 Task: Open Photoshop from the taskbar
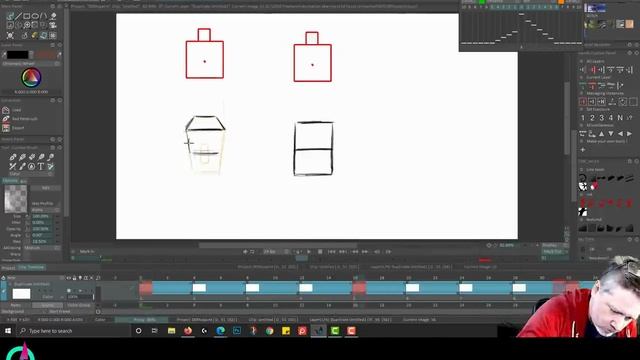point(237,331)
